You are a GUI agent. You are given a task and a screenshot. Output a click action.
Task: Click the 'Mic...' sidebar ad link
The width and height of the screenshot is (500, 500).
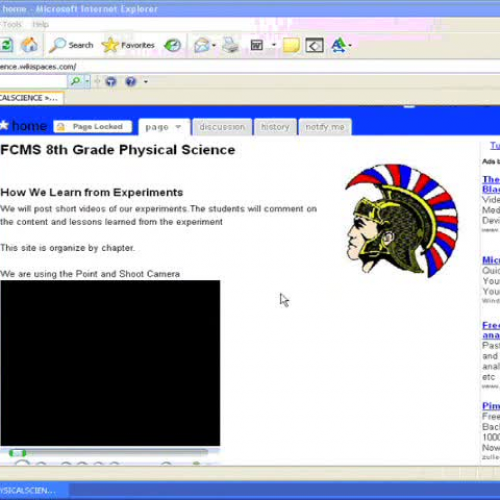click(491, 260)
